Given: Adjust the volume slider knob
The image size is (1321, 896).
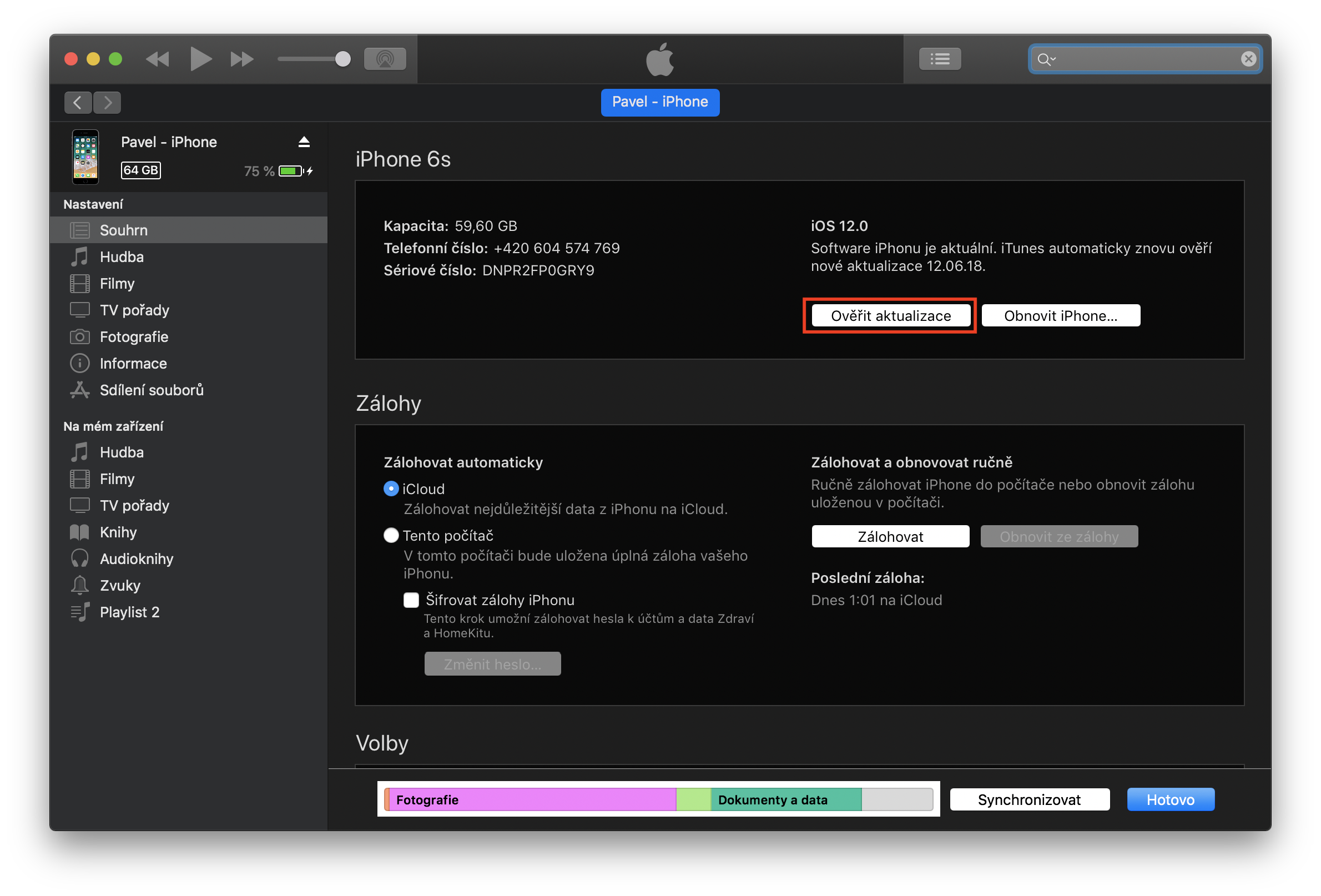Looking at the screenshot, I should pos(343,59).
